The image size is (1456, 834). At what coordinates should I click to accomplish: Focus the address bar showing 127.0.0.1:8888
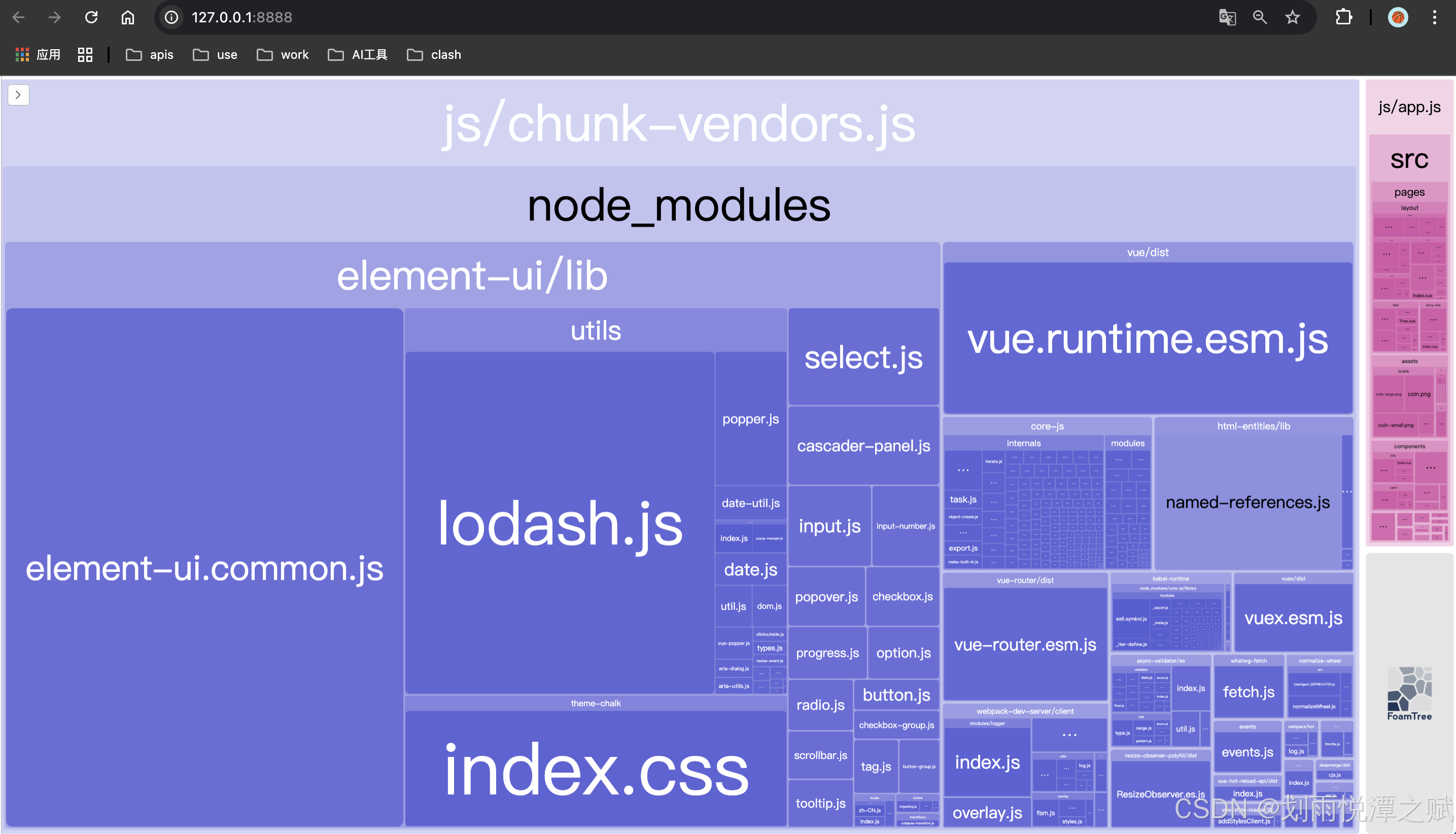pos(241,17)
